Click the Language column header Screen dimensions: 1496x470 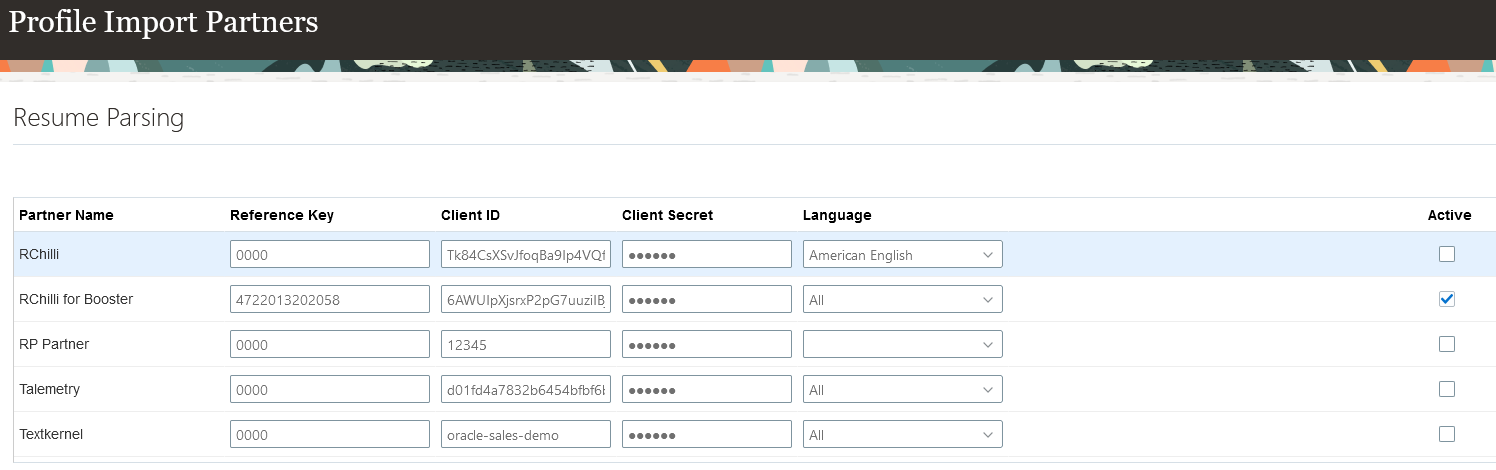837,215
